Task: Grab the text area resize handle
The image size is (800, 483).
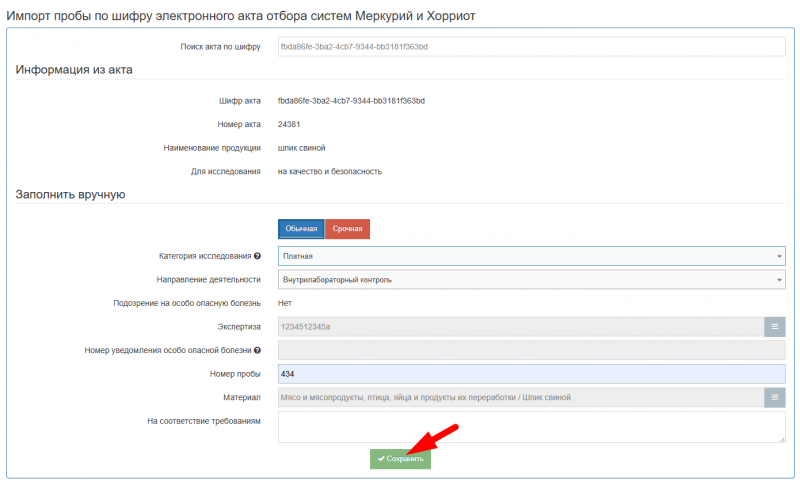Action: click(782, 439)
